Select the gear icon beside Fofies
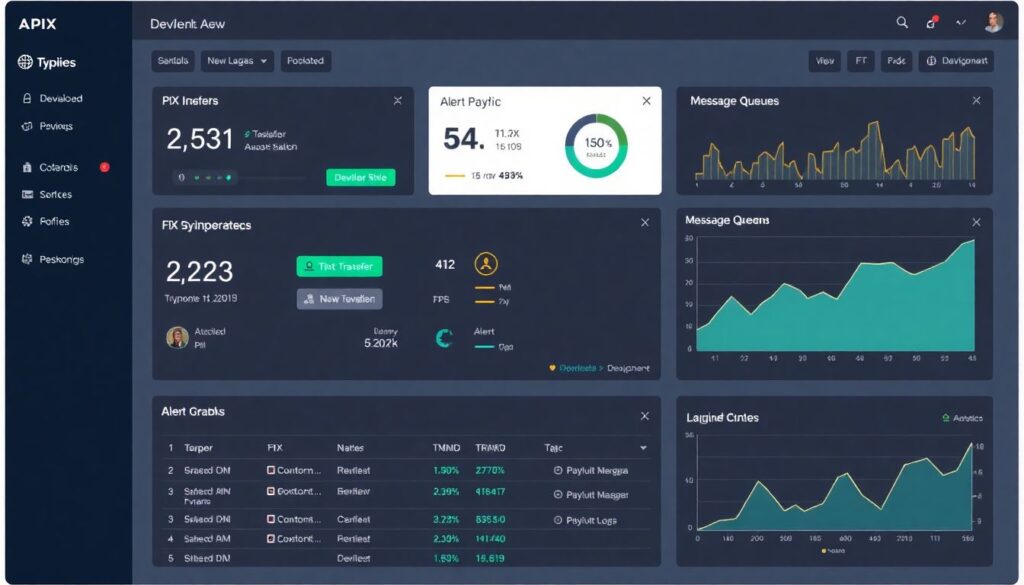The width and height of the screenshot is (1024, 585). click(27, 222)
